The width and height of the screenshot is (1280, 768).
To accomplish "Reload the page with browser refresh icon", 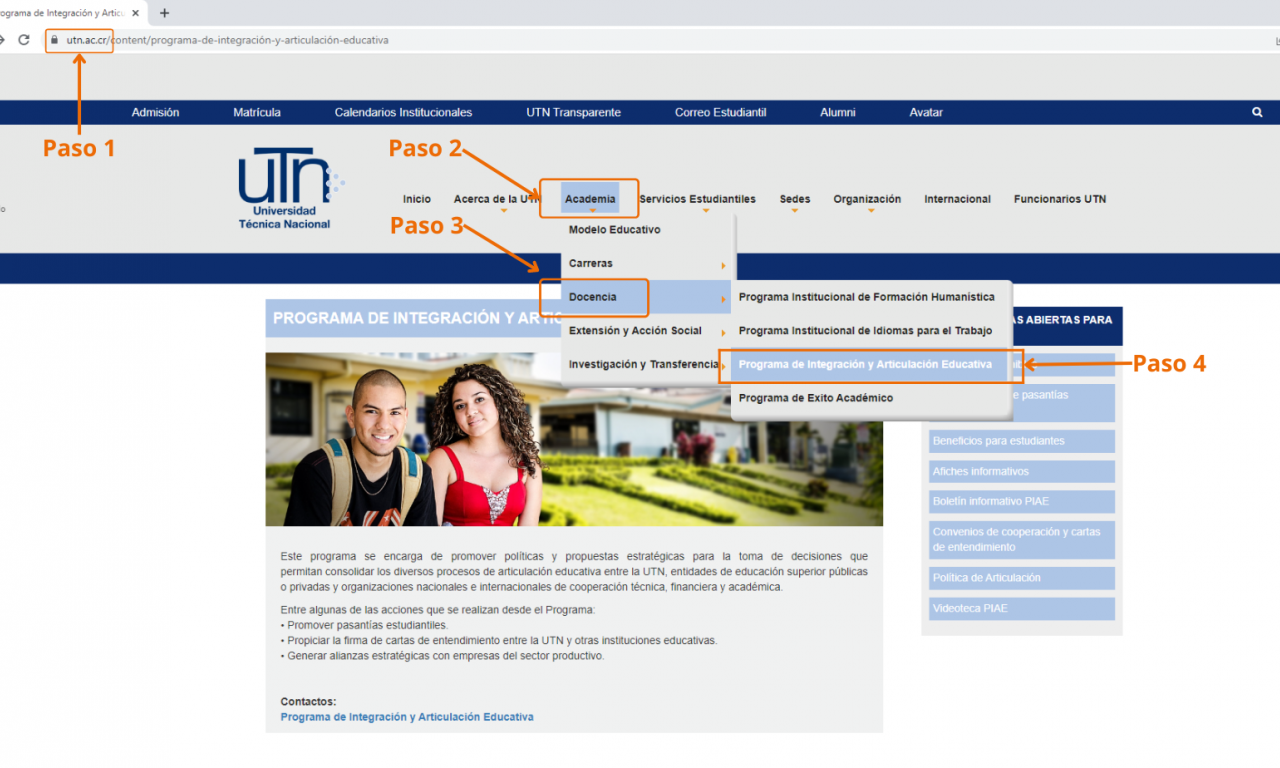I will (x=24, y=40).
